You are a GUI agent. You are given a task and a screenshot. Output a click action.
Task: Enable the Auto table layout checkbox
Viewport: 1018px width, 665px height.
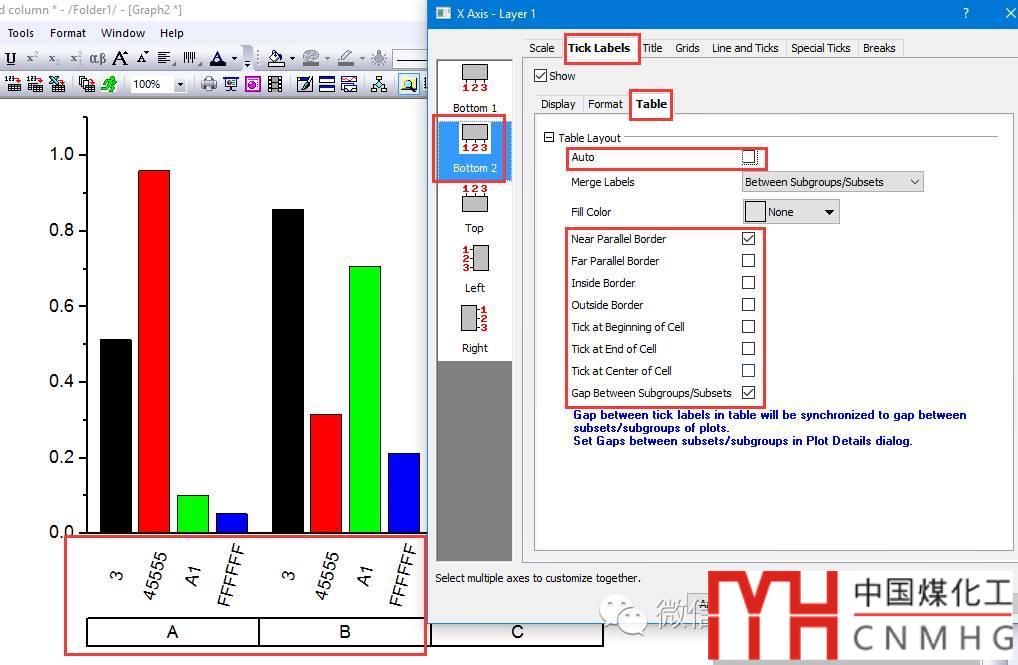click(749, 158)
